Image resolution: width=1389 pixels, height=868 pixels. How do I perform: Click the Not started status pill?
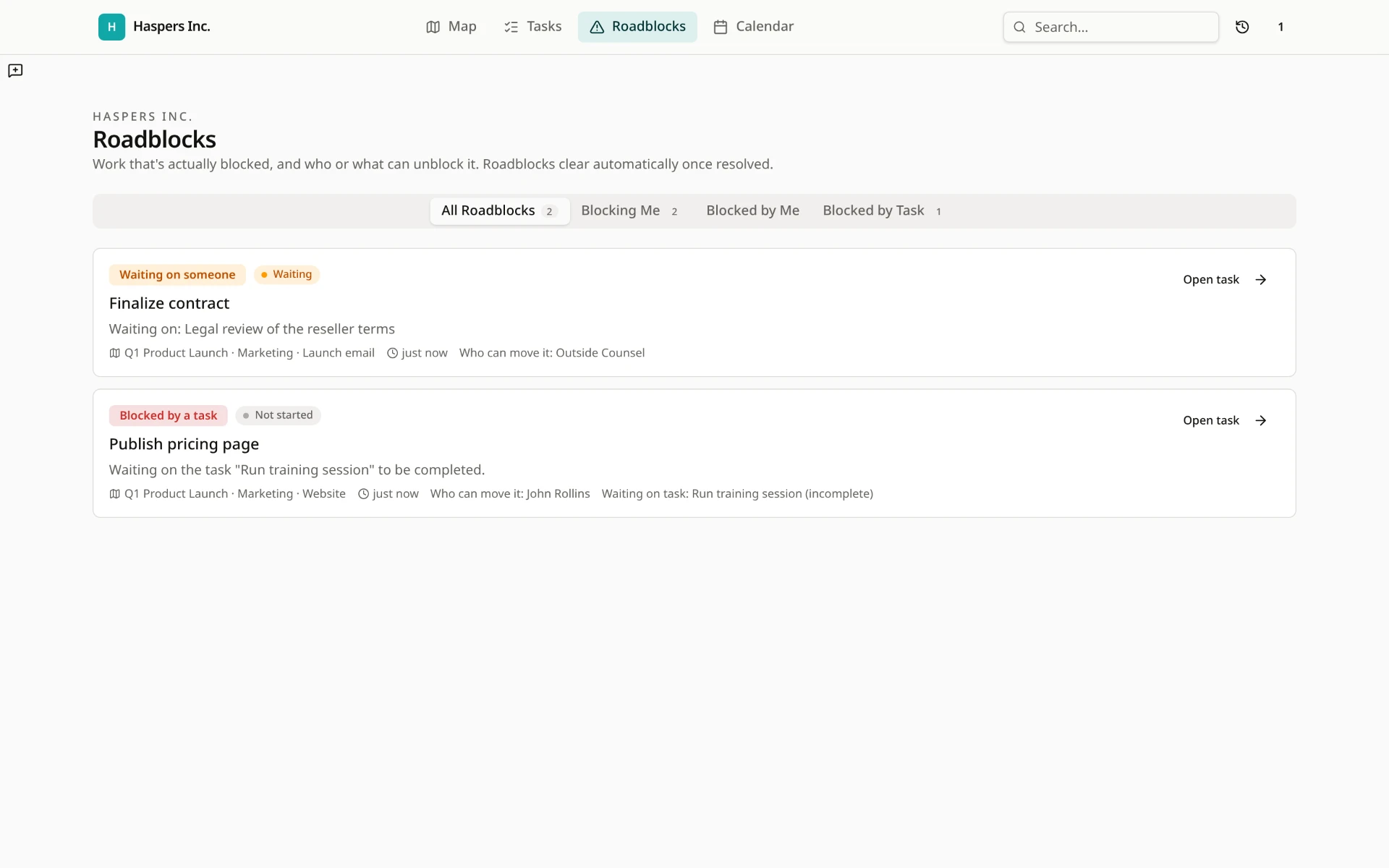[x=279, y=415]
